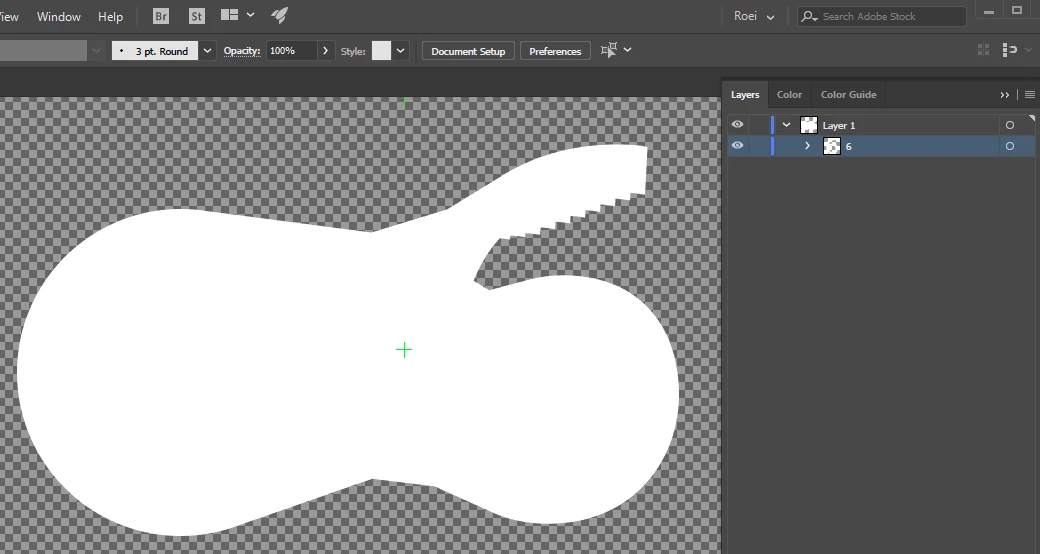Switch to the Color Guide tab

click(x=848, y=94)
